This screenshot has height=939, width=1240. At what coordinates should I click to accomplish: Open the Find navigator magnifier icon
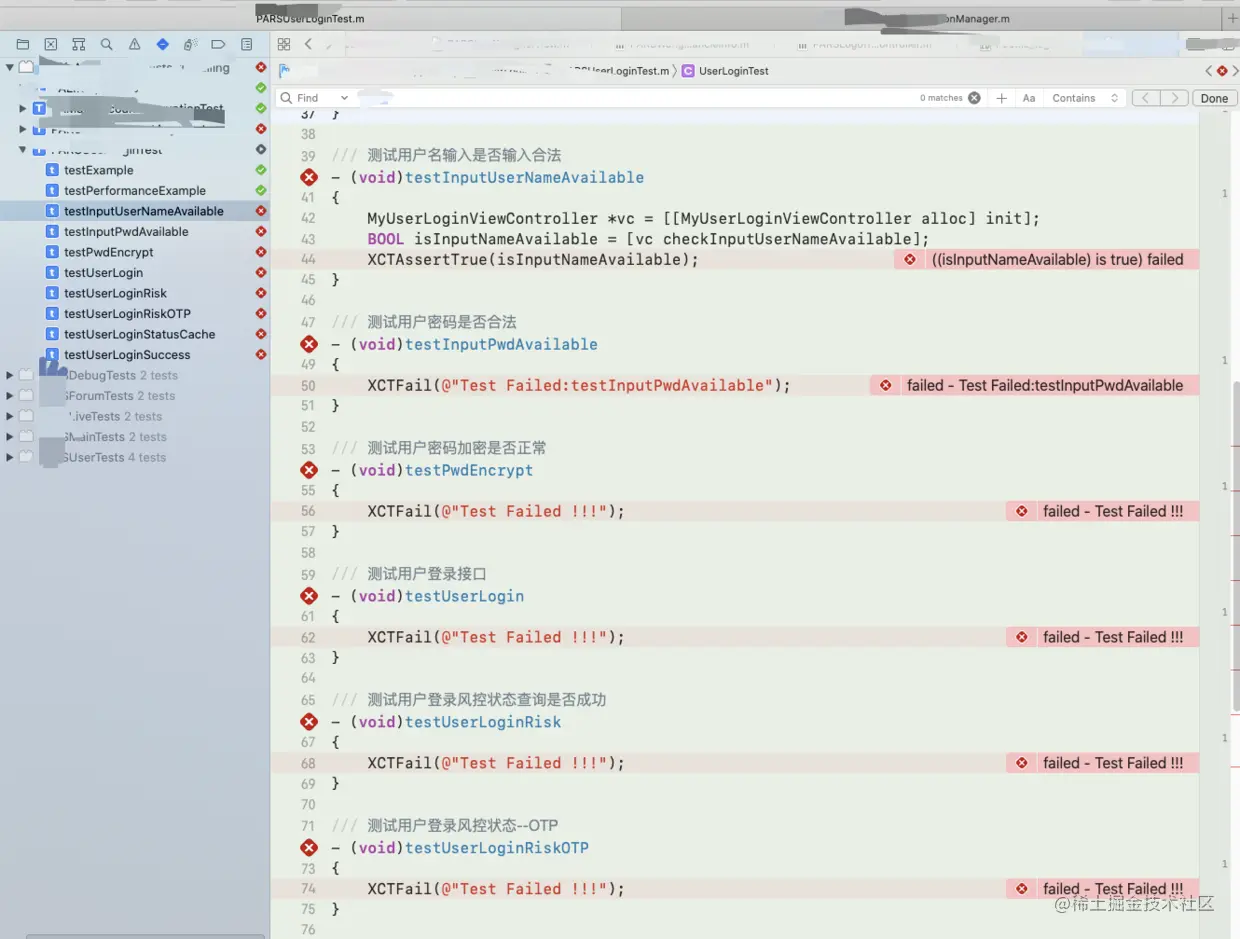click(x=106, y=44)
